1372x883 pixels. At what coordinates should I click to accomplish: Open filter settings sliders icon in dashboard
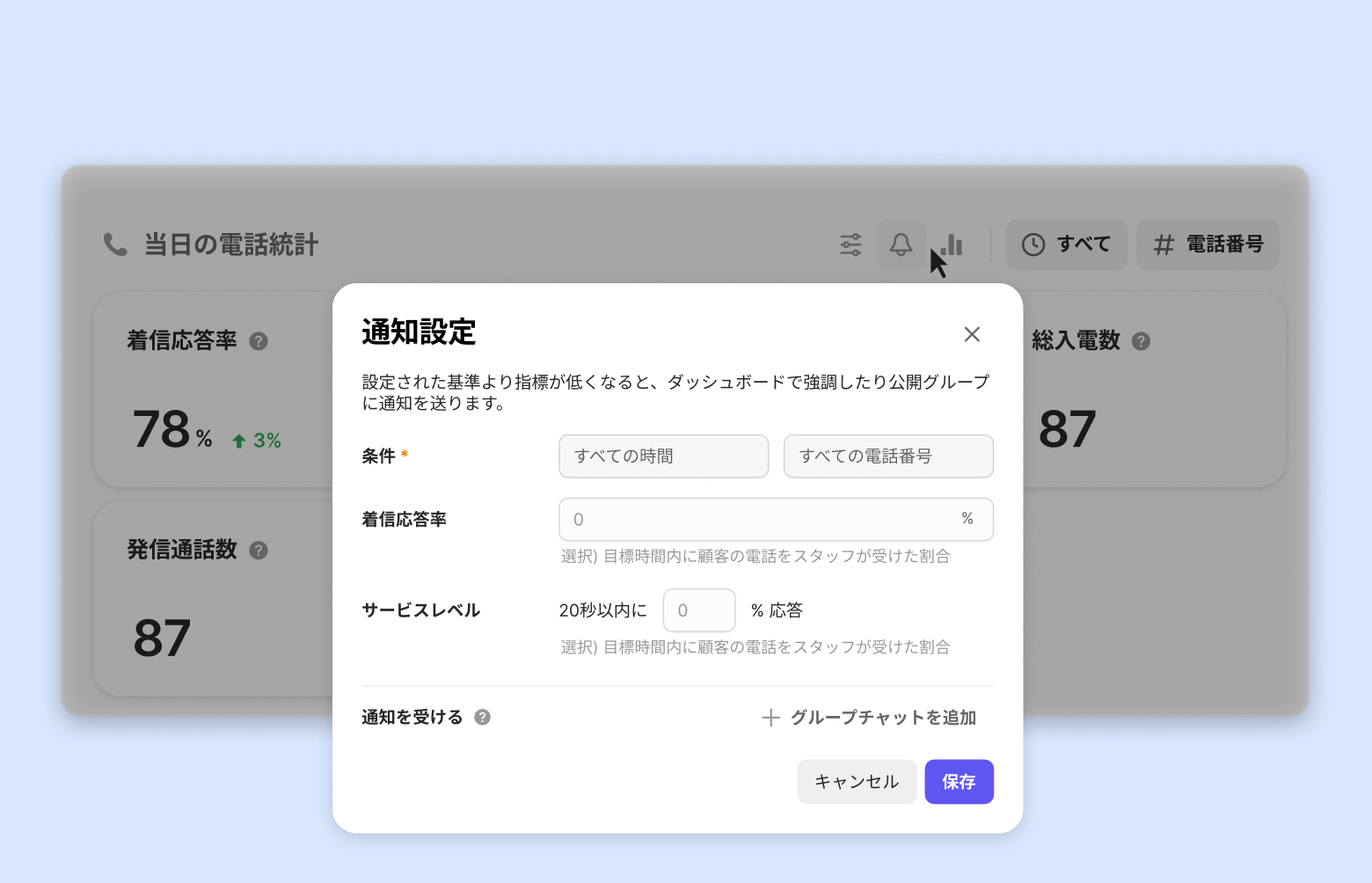[850, 244]
